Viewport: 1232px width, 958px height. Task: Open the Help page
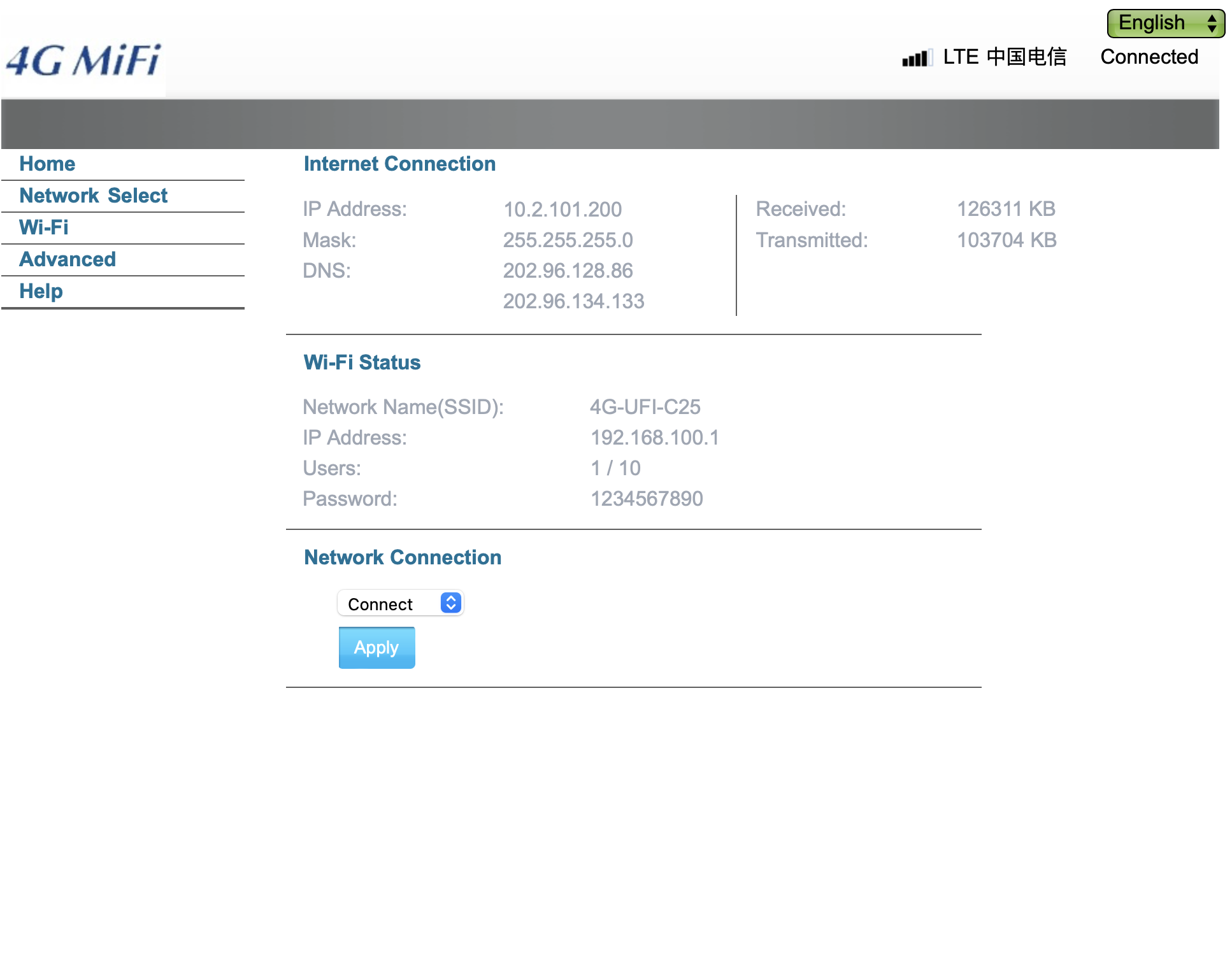pos(41,291)
